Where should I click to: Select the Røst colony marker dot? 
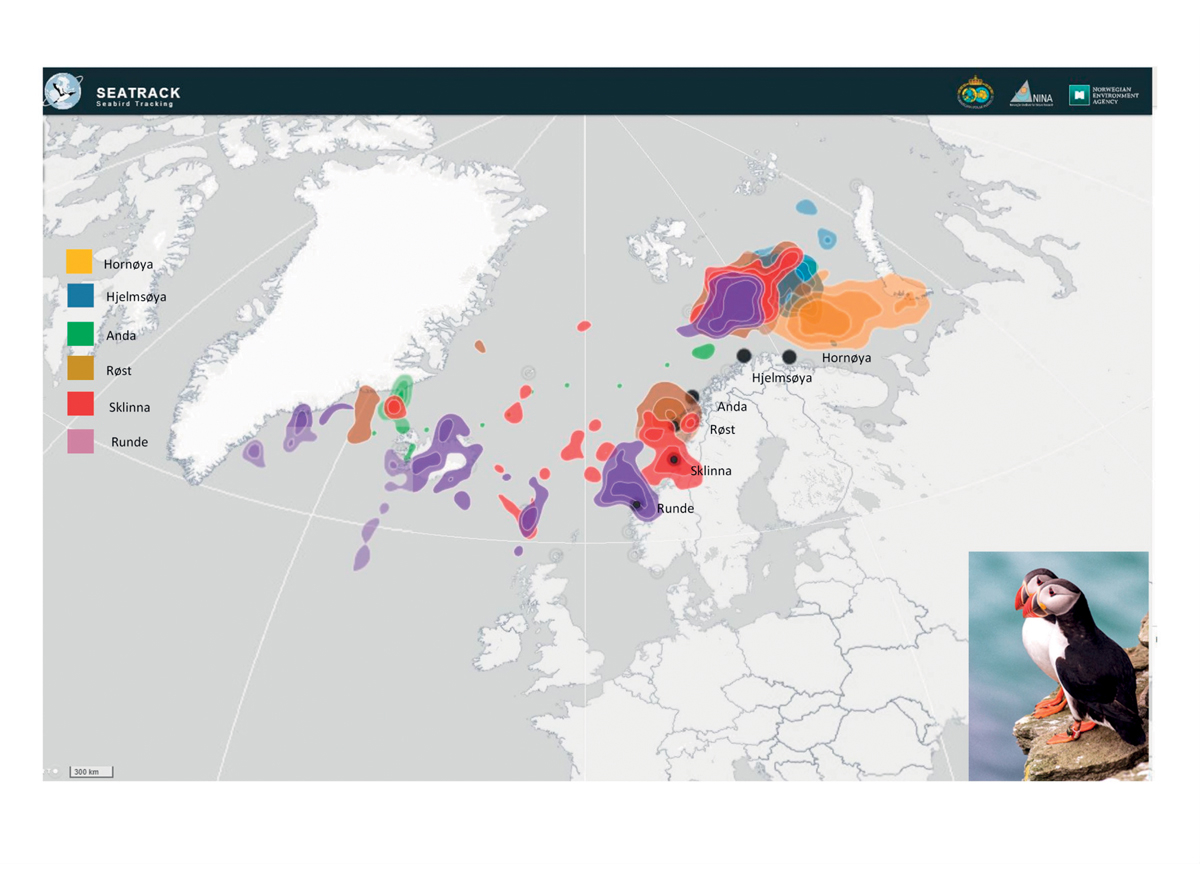coord(676,426)
